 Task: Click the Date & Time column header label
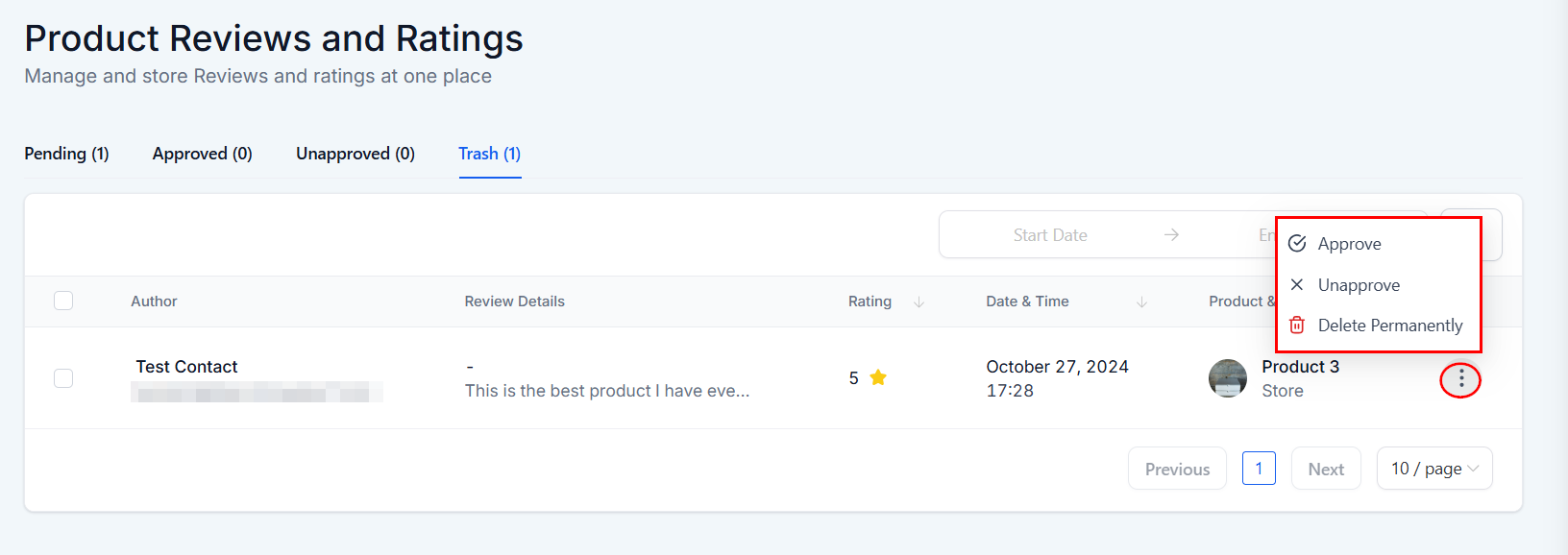point(1027,302)
